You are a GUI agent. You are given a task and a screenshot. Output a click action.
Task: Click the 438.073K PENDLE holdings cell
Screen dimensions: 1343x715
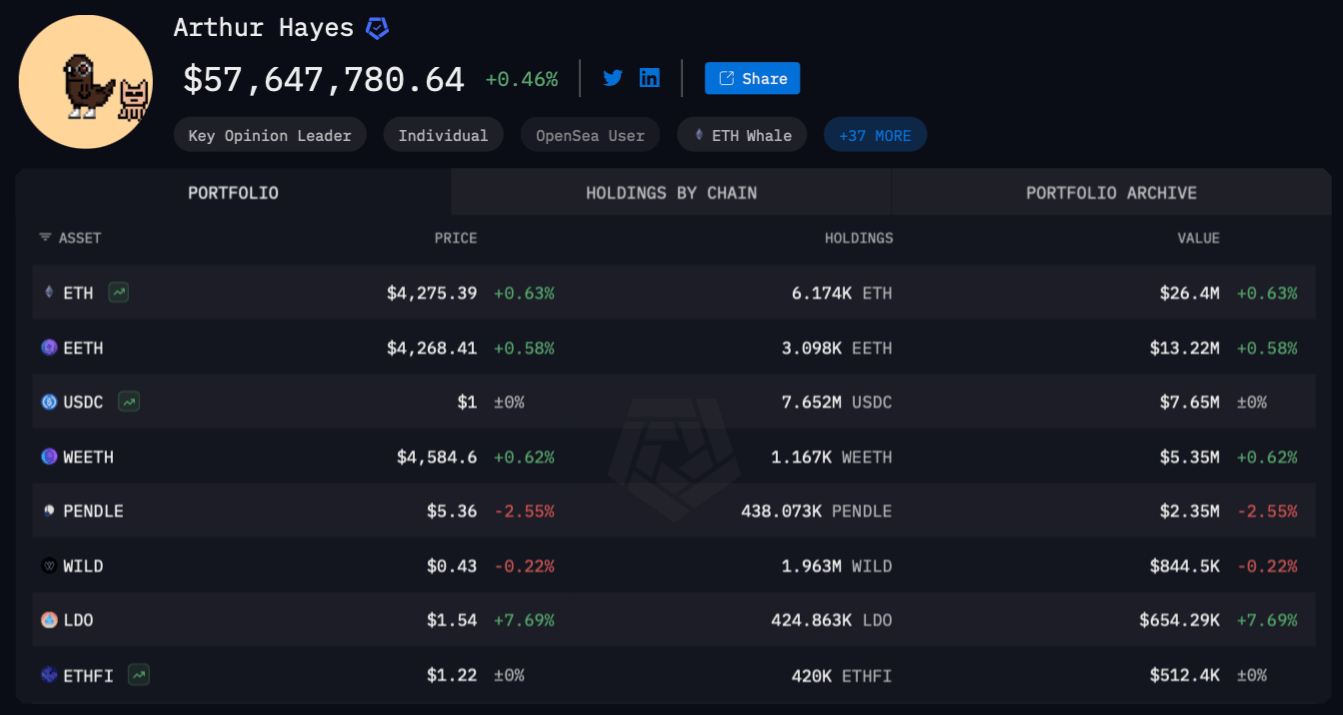point(817,511)
